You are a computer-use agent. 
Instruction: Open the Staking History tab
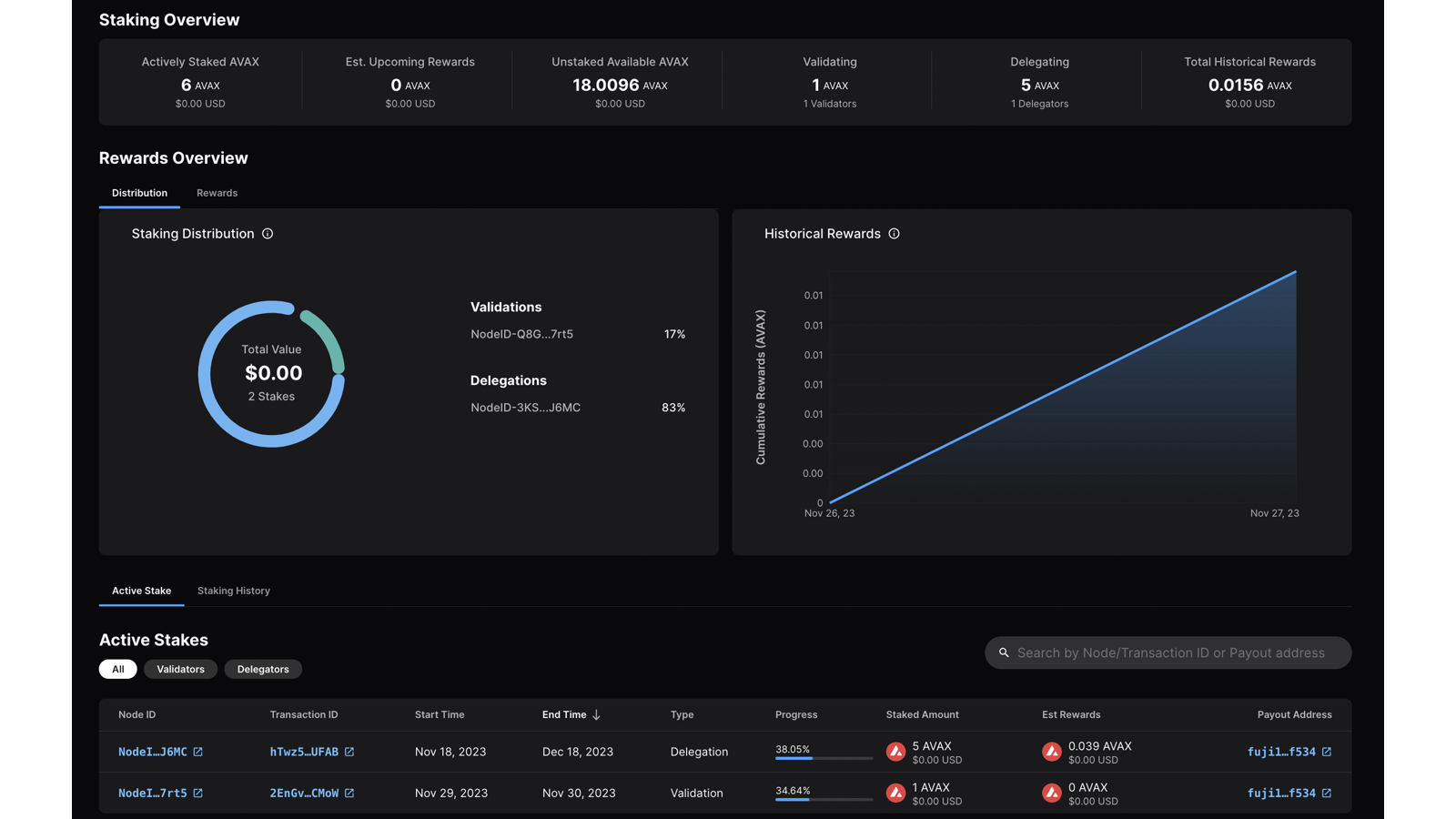(234, 591)
